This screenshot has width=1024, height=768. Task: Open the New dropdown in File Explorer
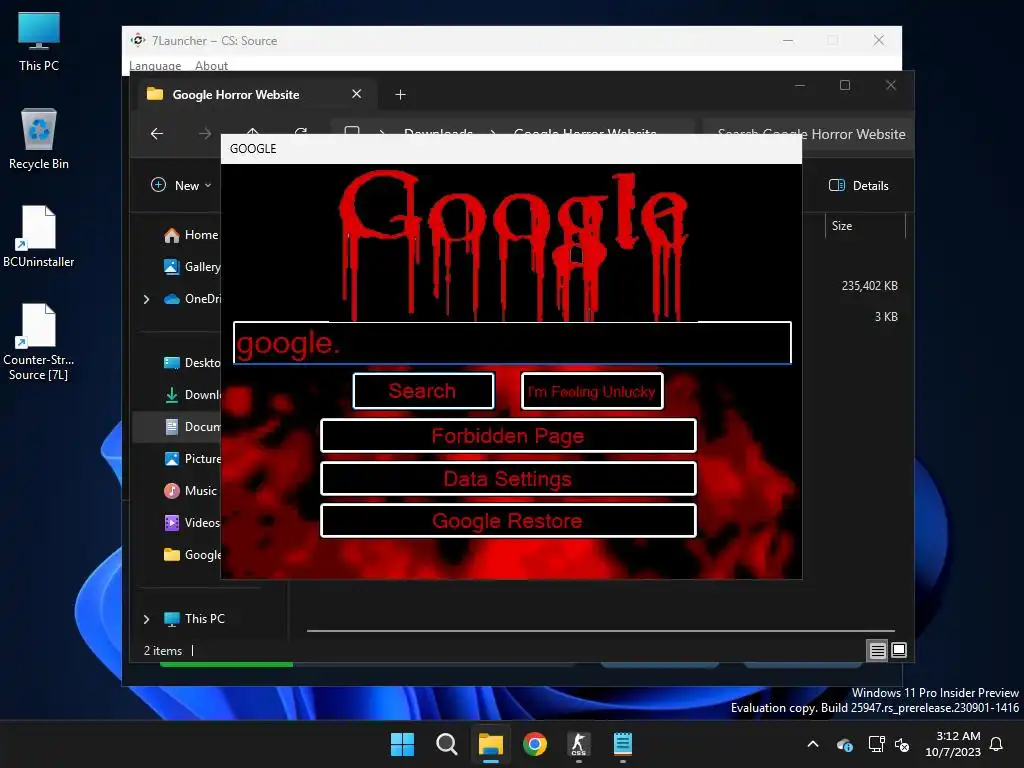tap(181, 185)
